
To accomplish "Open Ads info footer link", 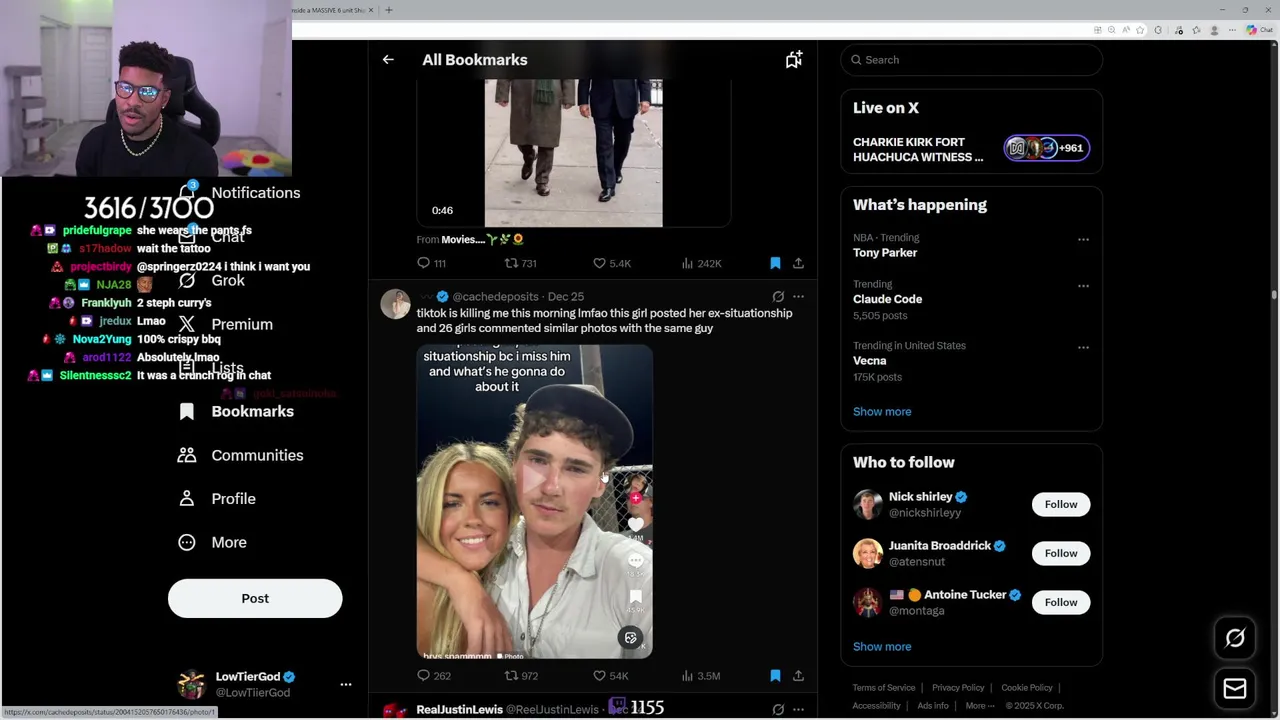I will click(x=933, y=706).
